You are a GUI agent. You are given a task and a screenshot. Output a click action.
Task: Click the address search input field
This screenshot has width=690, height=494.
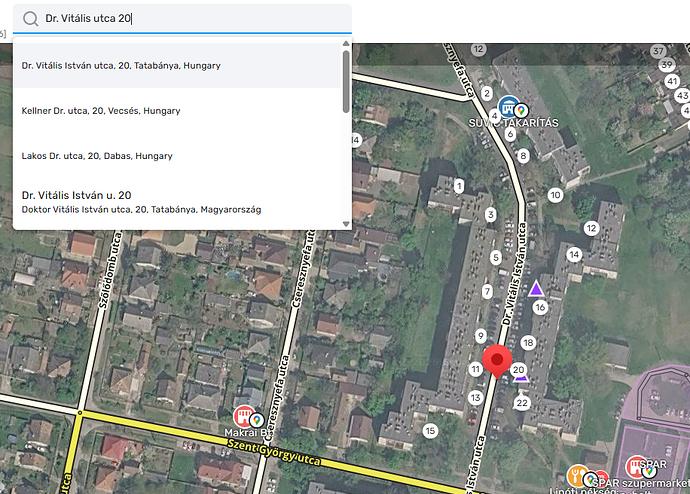(x=182, y=18)
